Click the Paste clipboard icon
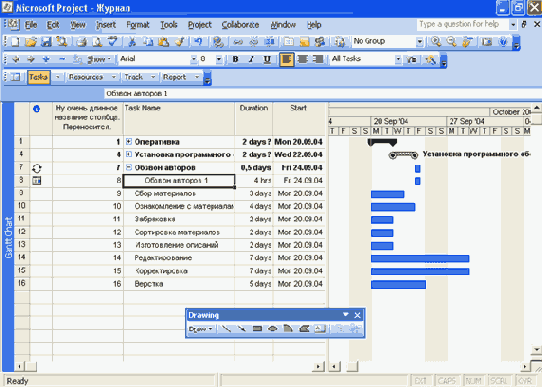 coord(163,42)
